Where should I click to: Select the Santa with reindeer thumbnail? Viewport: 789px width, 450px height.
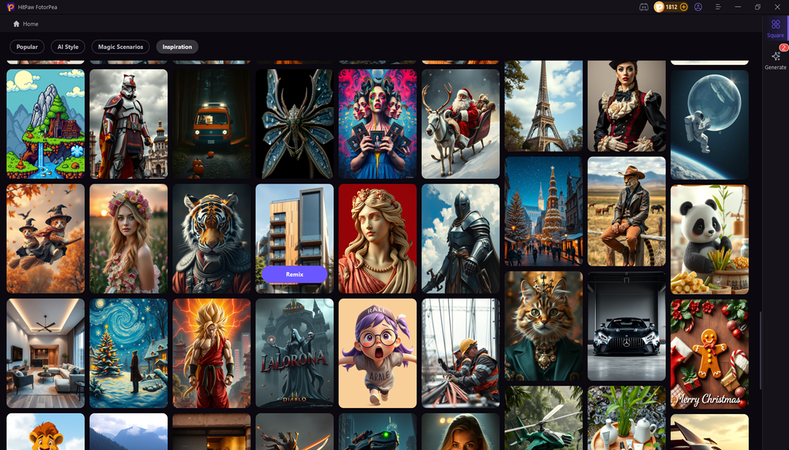coord(460,123)
